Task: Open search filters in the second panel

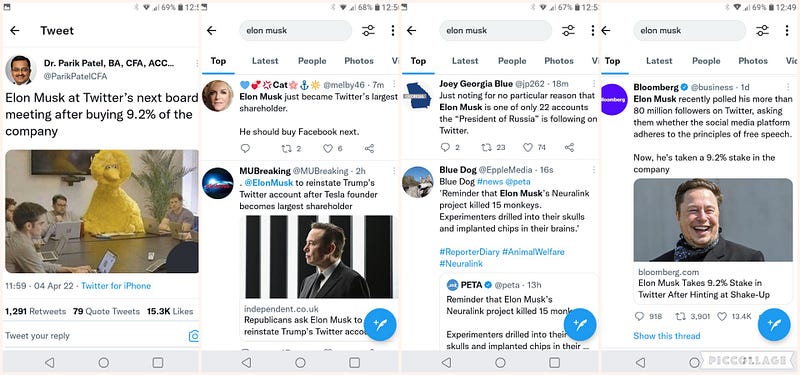Action: click(368, 31)
